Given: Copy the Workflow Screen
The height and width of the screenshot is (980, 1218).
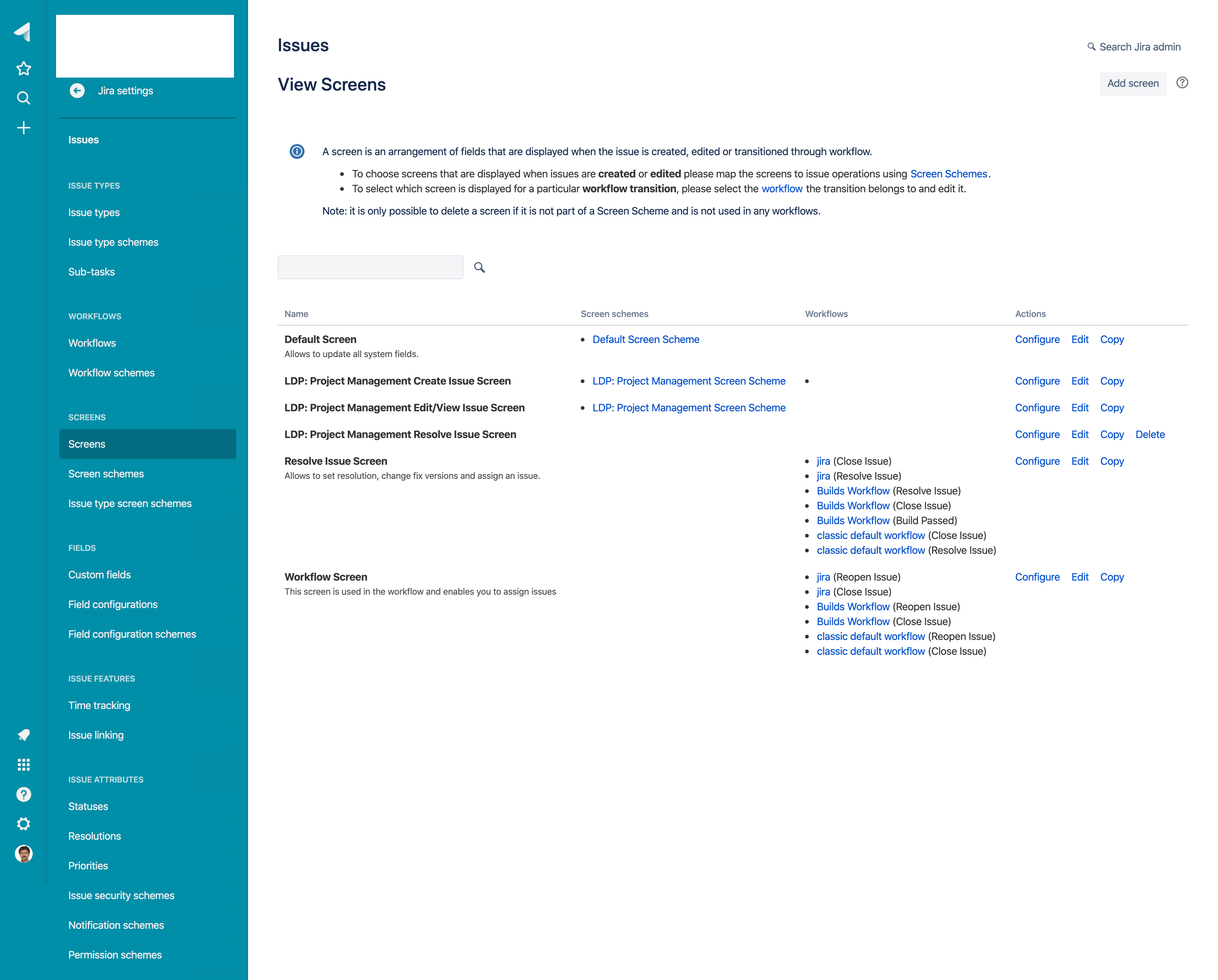Looking at the screenshot, I should [x=1112, y=577].
